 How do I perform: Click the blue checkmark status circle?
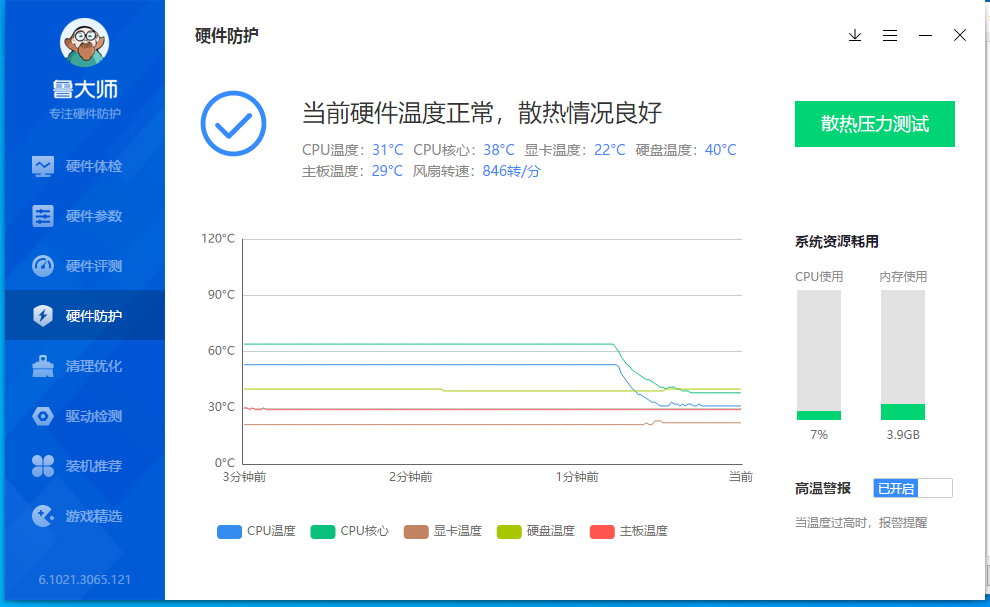pyautogui.click(x=234, y=124)
